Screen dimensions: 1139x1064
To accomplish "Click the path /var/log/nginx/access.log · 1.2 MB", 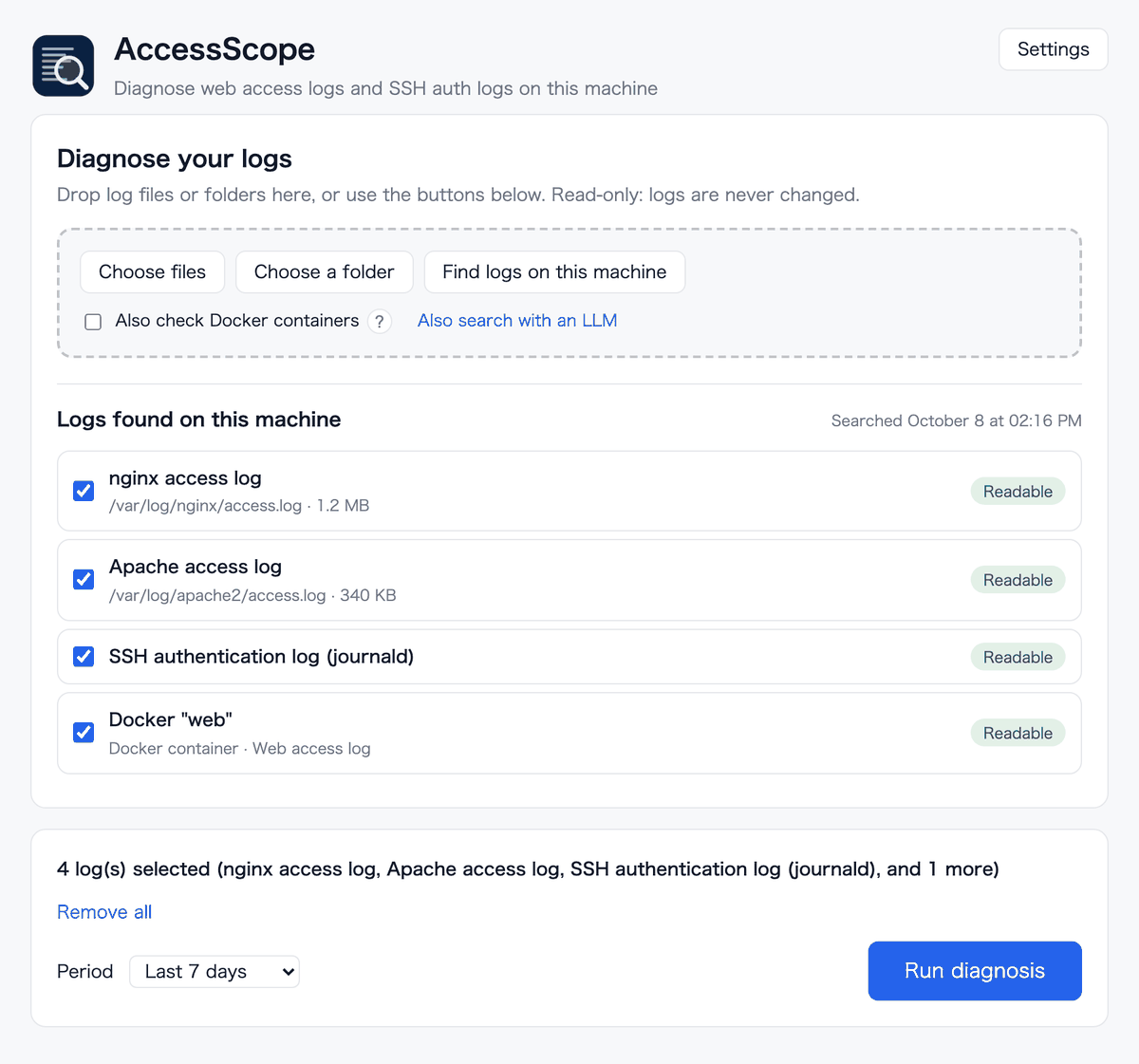I will pos(239,506).
